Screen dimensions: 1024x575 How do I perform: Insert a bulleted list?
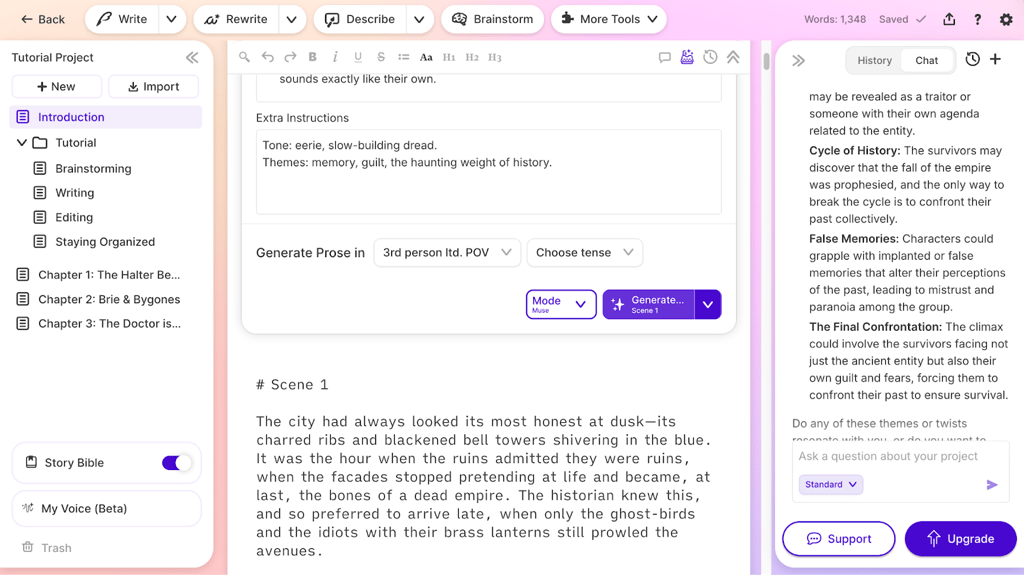pyautogui.click(x=403, y=58)
